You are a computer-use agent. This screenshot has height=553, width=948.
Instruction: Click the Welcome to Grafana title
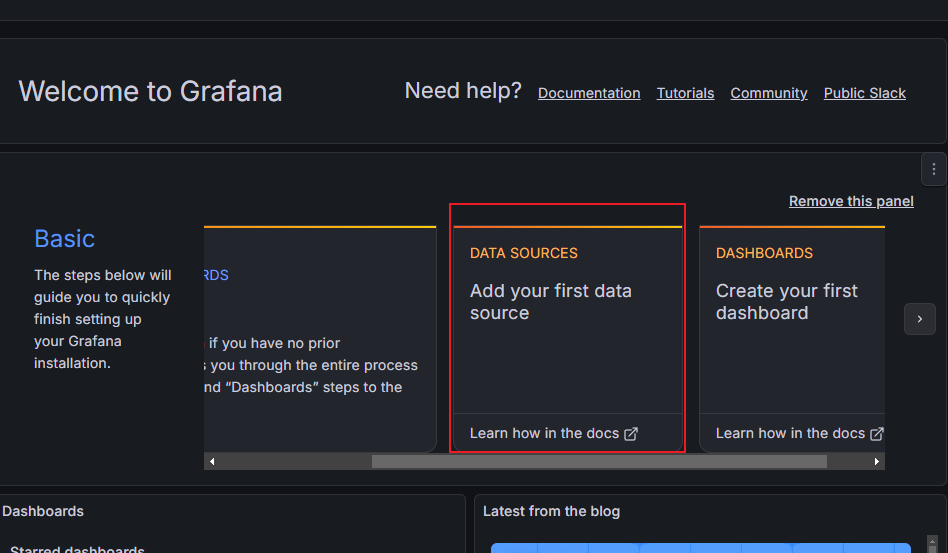tap(151, 91)
